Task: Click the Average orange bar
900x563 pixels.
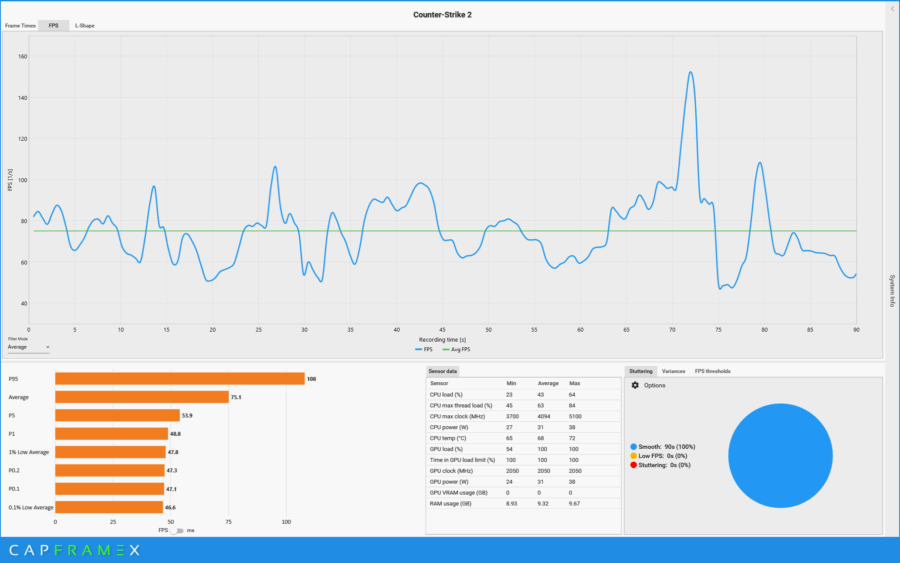Action: click(142, 397)
